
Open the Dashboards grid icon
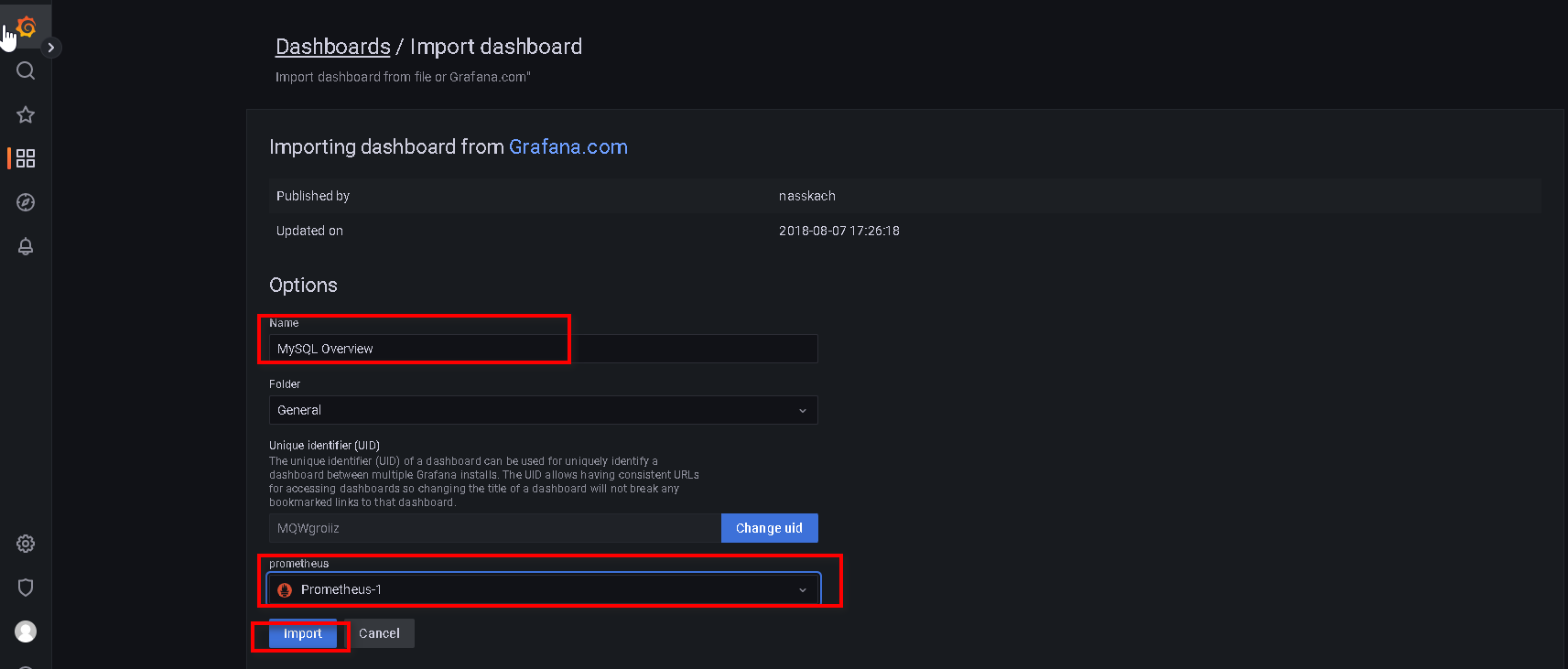(x=26, y=158)
